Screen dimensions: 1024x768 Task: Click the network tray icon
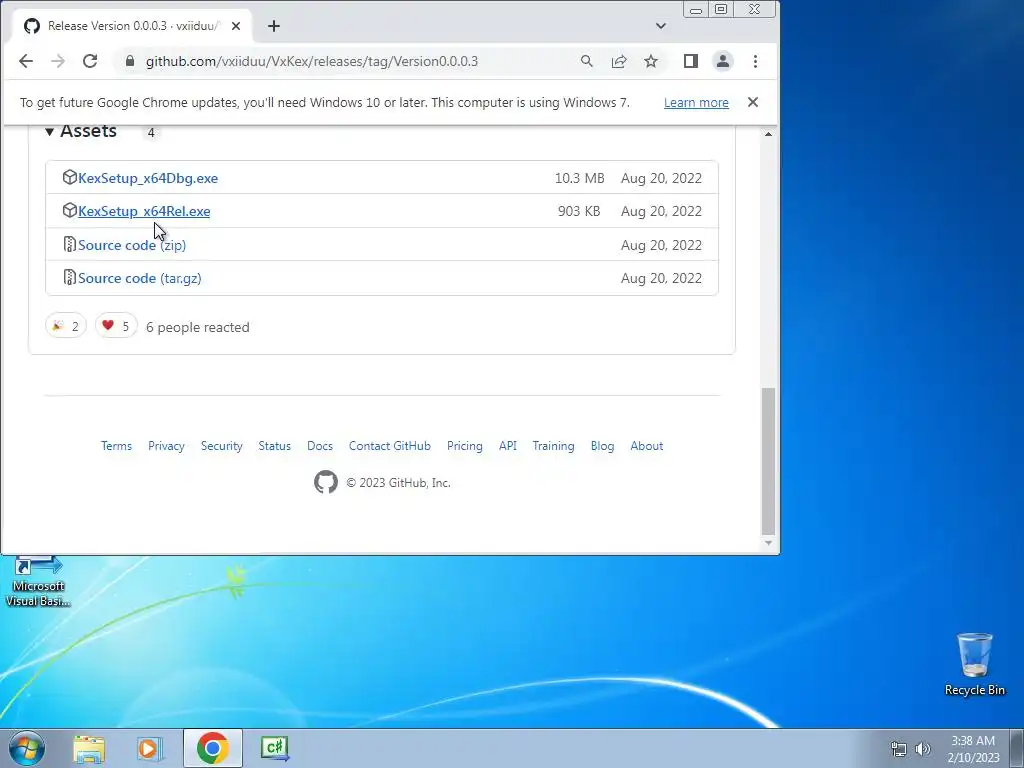pos(899,750)
